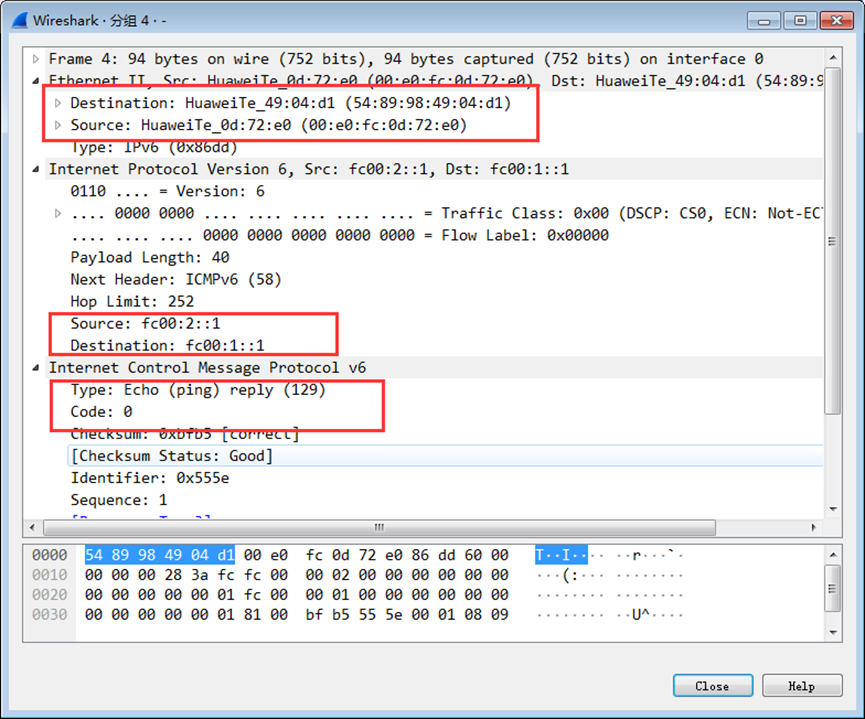Expand the Ethernet Source HuaweiTe_0d:72:e0 node

(57, 125)
